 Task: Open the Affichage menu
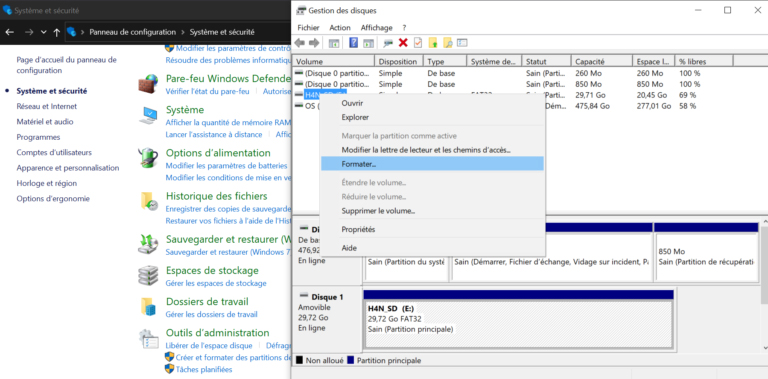377,28
